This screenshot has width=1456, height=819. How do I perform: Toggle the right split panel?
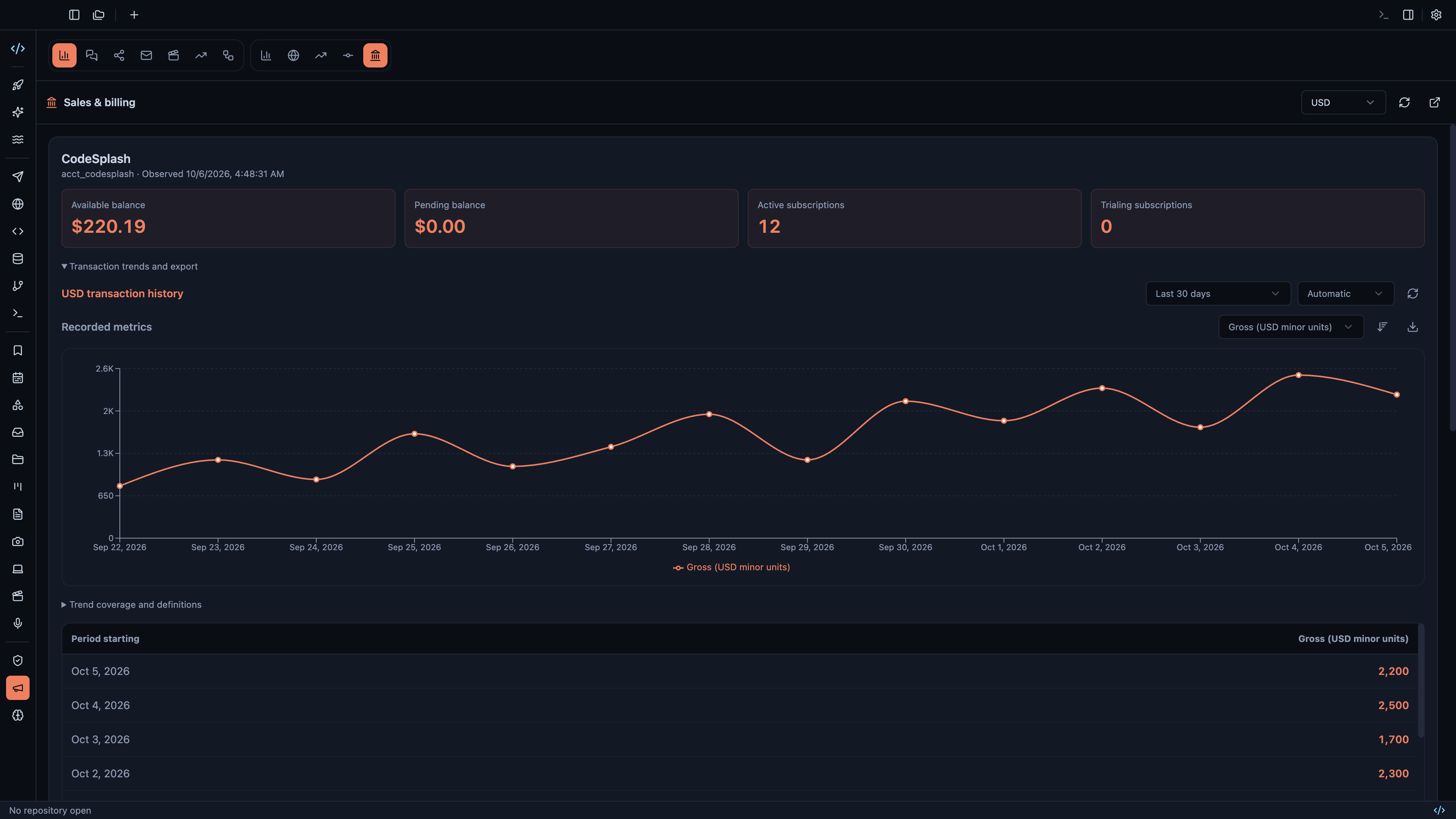pos(1409,15)
